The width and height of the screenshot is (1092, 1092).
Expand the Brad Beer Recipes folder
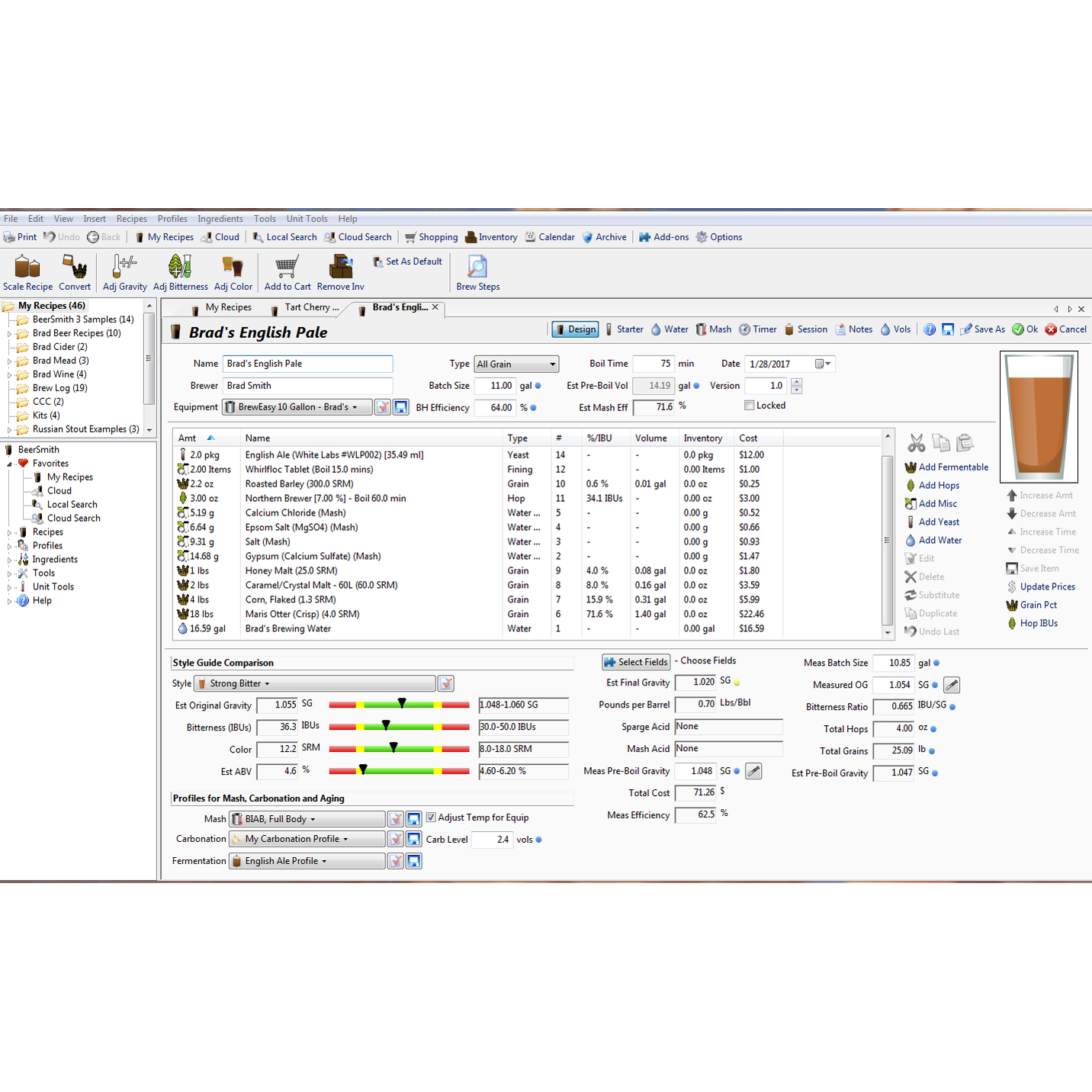pos(10,333)
